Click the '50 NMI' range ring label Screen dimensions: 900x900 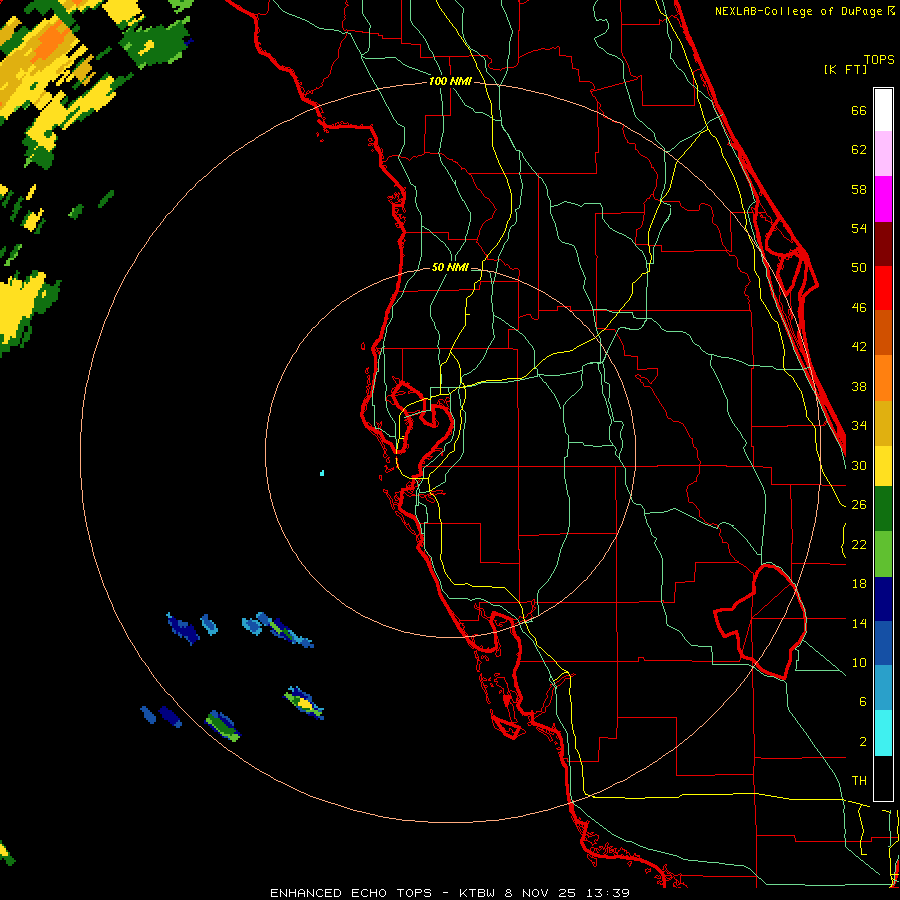tap(450, 267)
